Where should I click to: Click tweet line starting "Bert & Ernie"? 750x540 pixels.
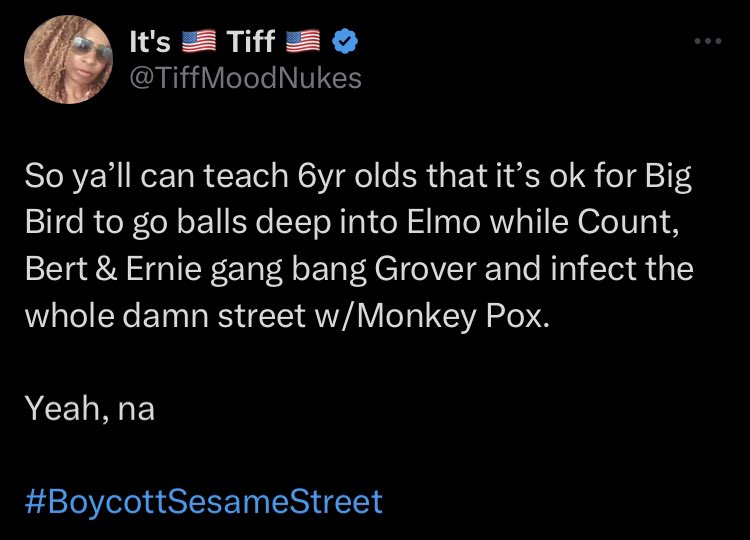point(359,269)
